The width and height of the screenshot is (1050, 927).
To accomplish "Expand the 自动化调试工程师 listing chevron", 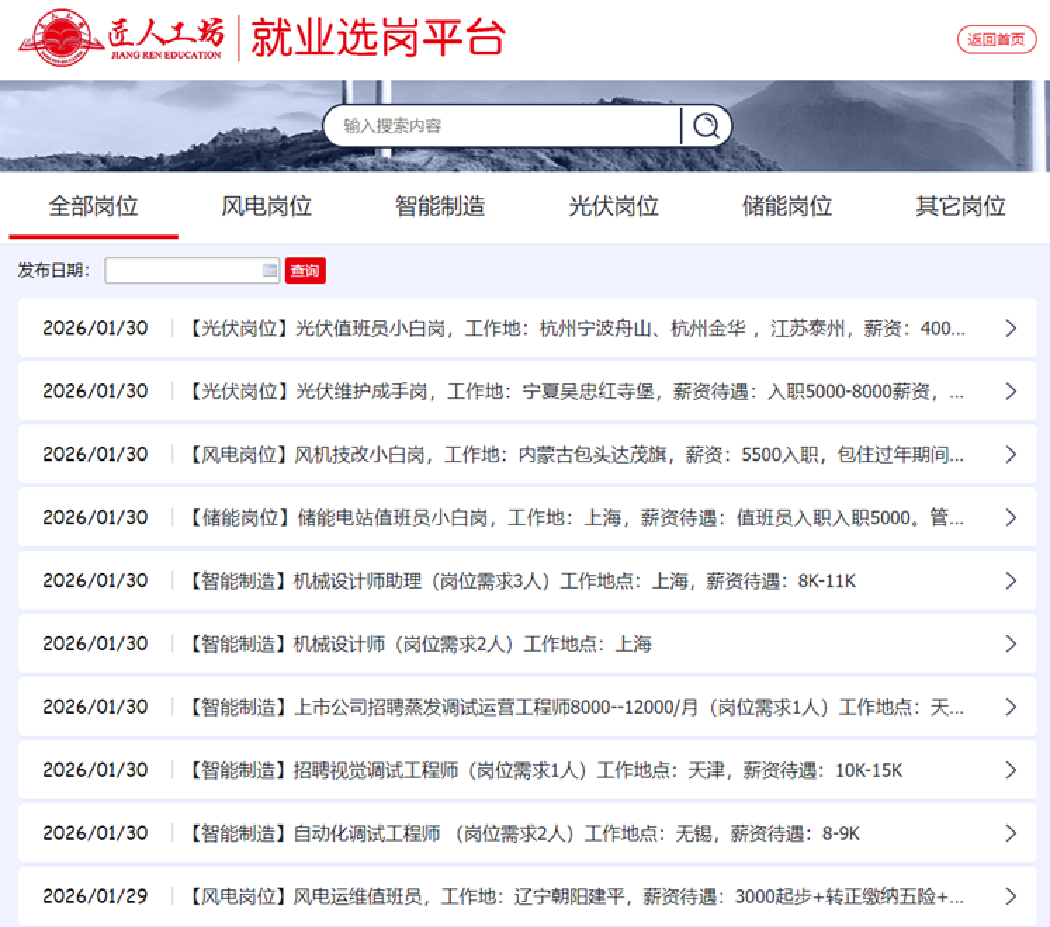I will click(x=1010, y=833).
